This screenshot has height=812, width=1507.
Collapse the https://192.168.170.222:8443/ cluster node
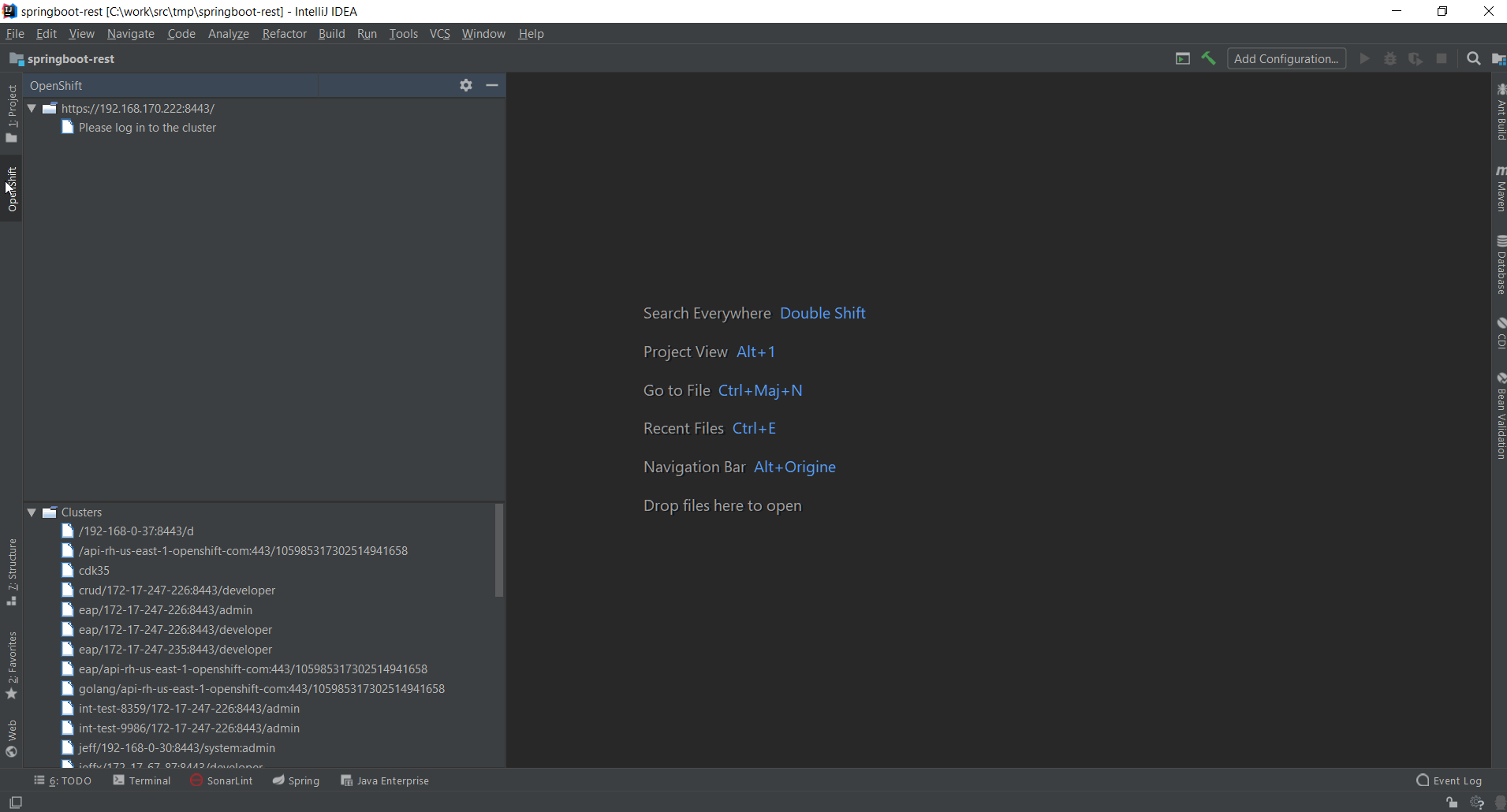32,109
